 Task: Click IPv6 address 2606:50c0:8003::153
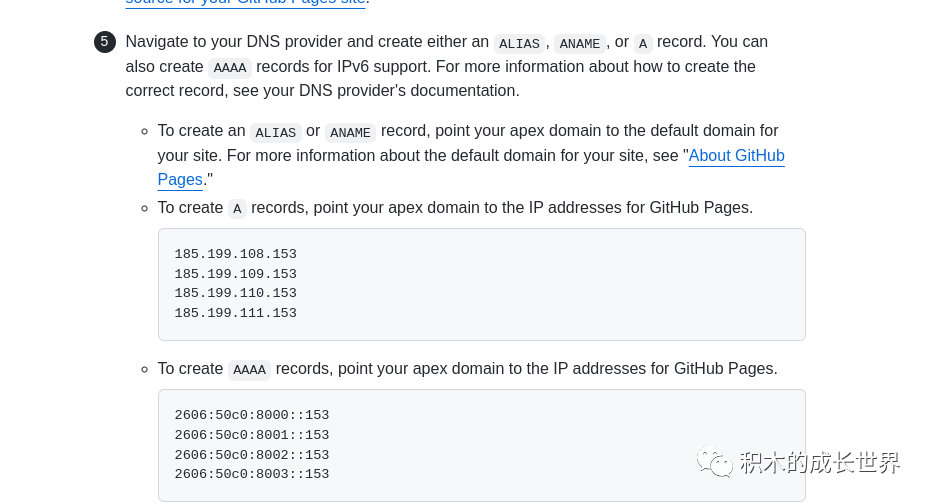click(x=252, y=474)
